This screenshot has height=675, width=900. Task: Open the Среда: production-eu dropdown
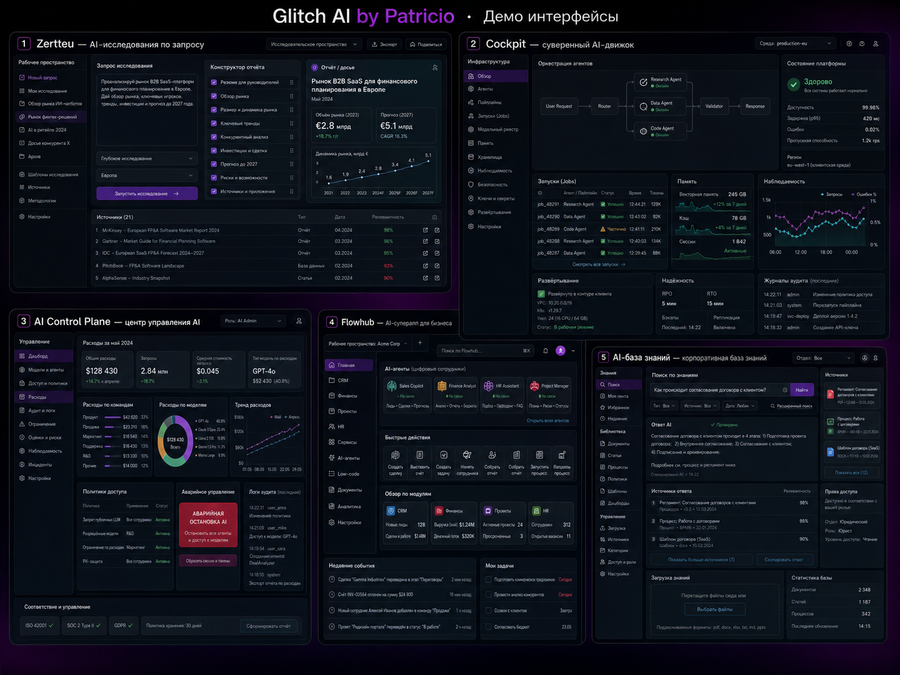(x=795, y=43)
